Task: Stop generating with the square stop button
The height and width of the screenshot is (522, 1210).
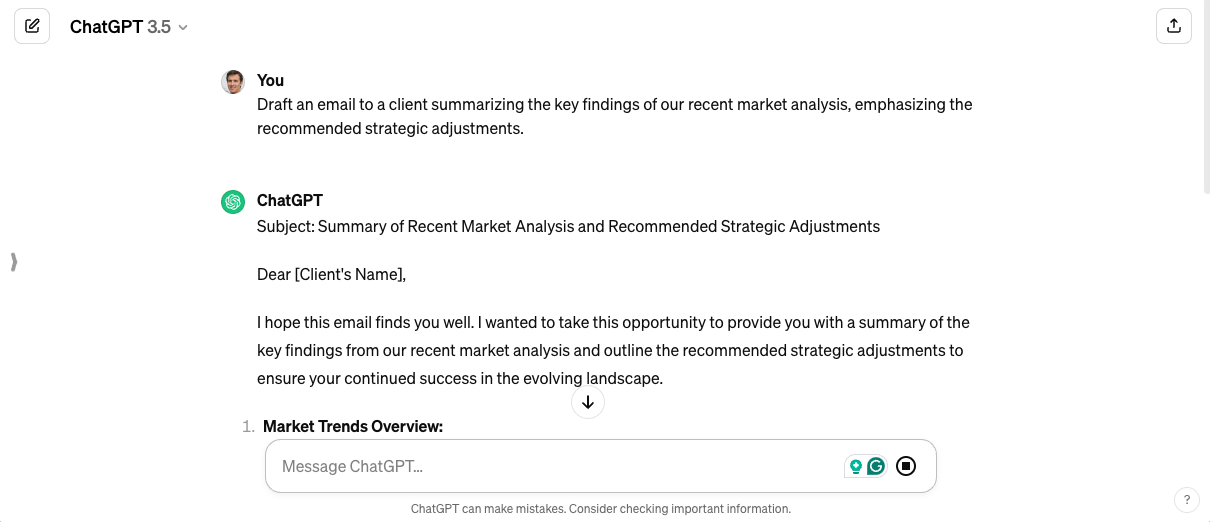Action: tap(906, 466)
